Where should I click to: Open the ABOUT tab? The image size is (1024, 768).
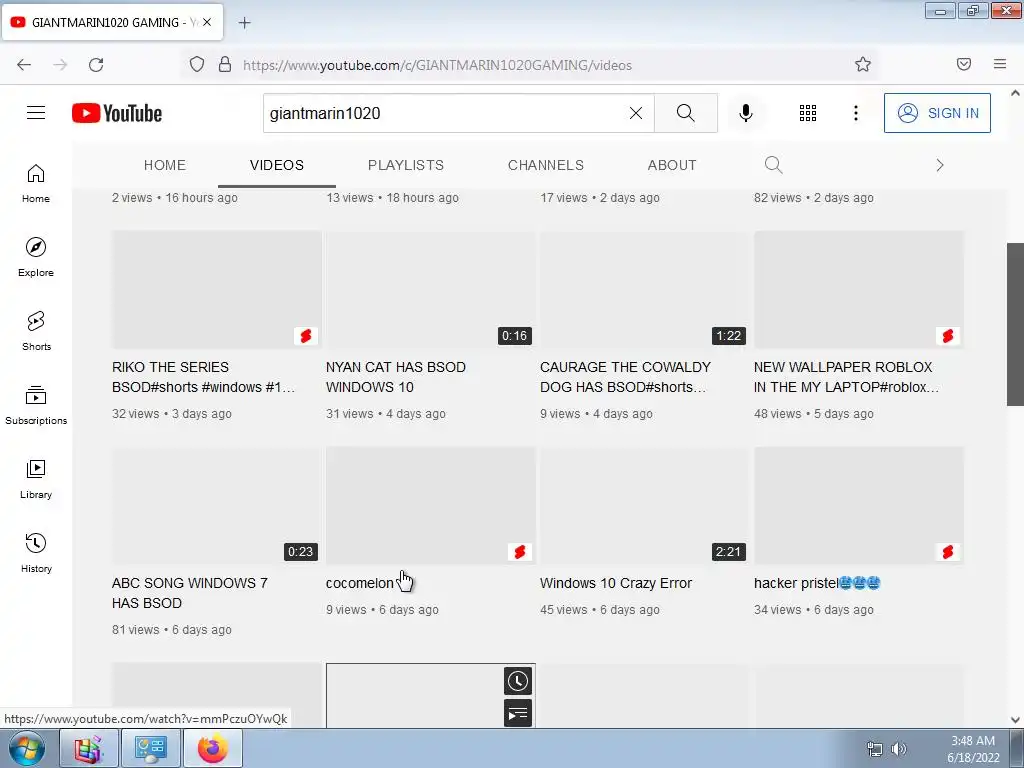(672, 165)
